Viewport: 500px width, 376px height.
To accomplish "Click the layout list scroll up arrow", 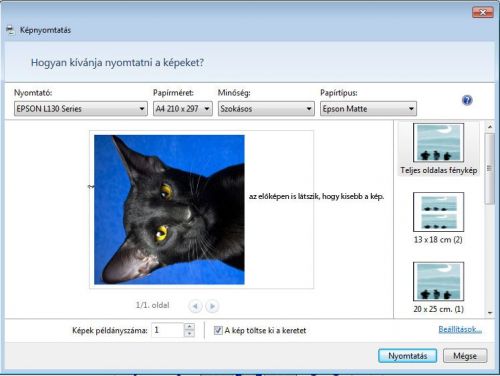I will point(490,127).
